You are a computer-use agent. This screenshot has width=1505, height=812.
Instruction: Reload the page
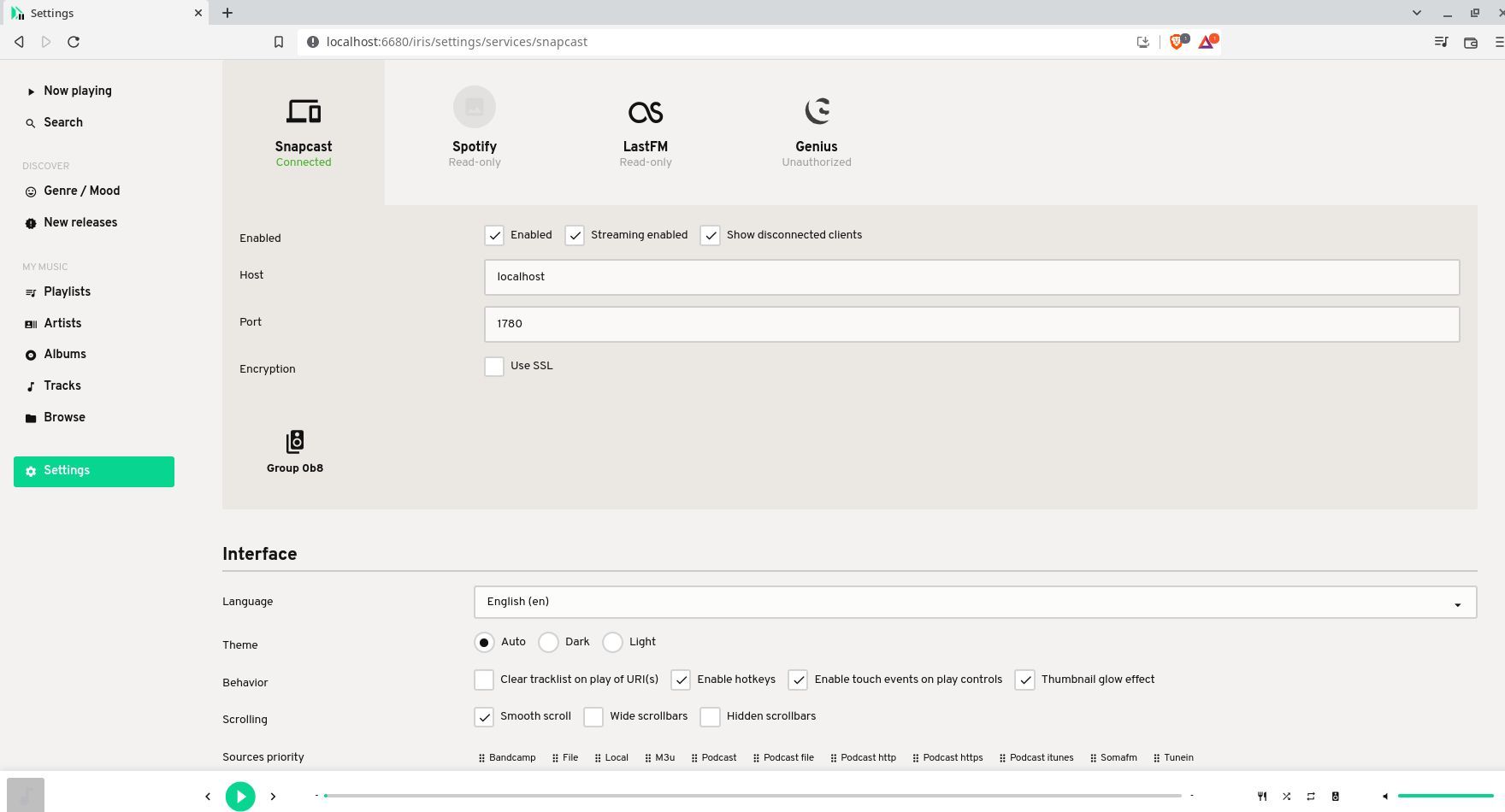coord(74,42)
